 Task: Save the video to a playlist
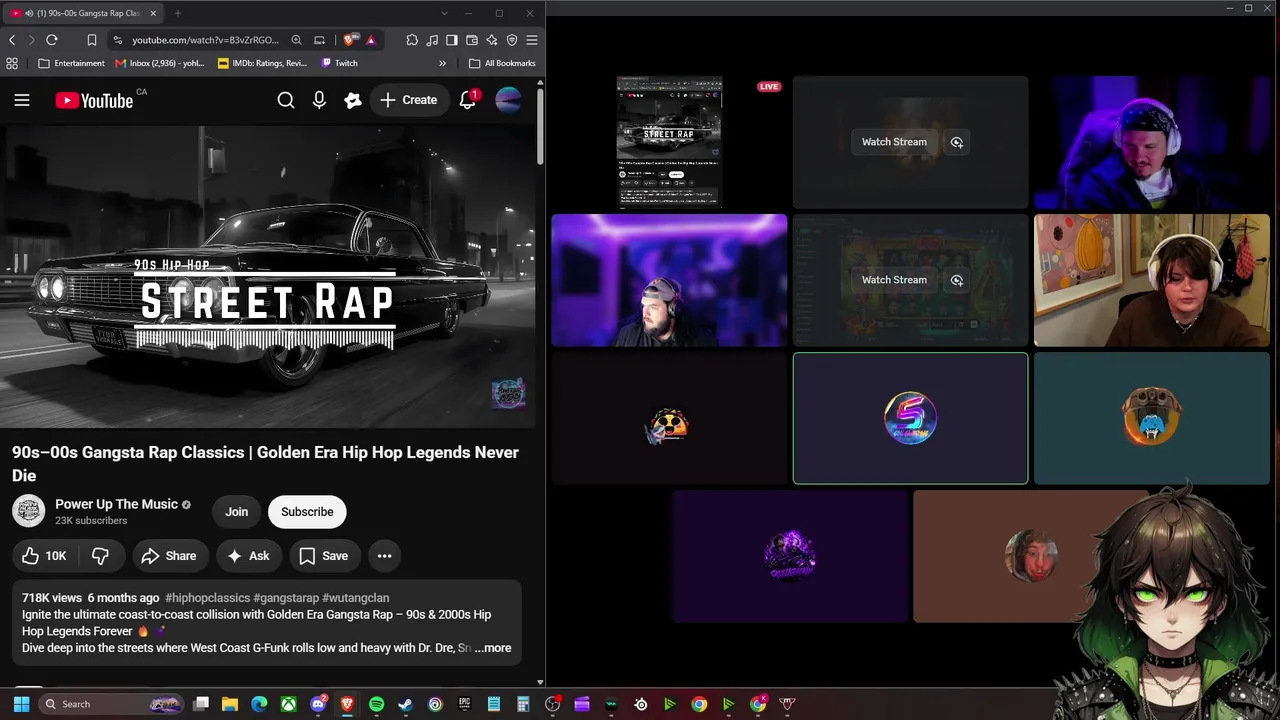click(x=324, y=556)
